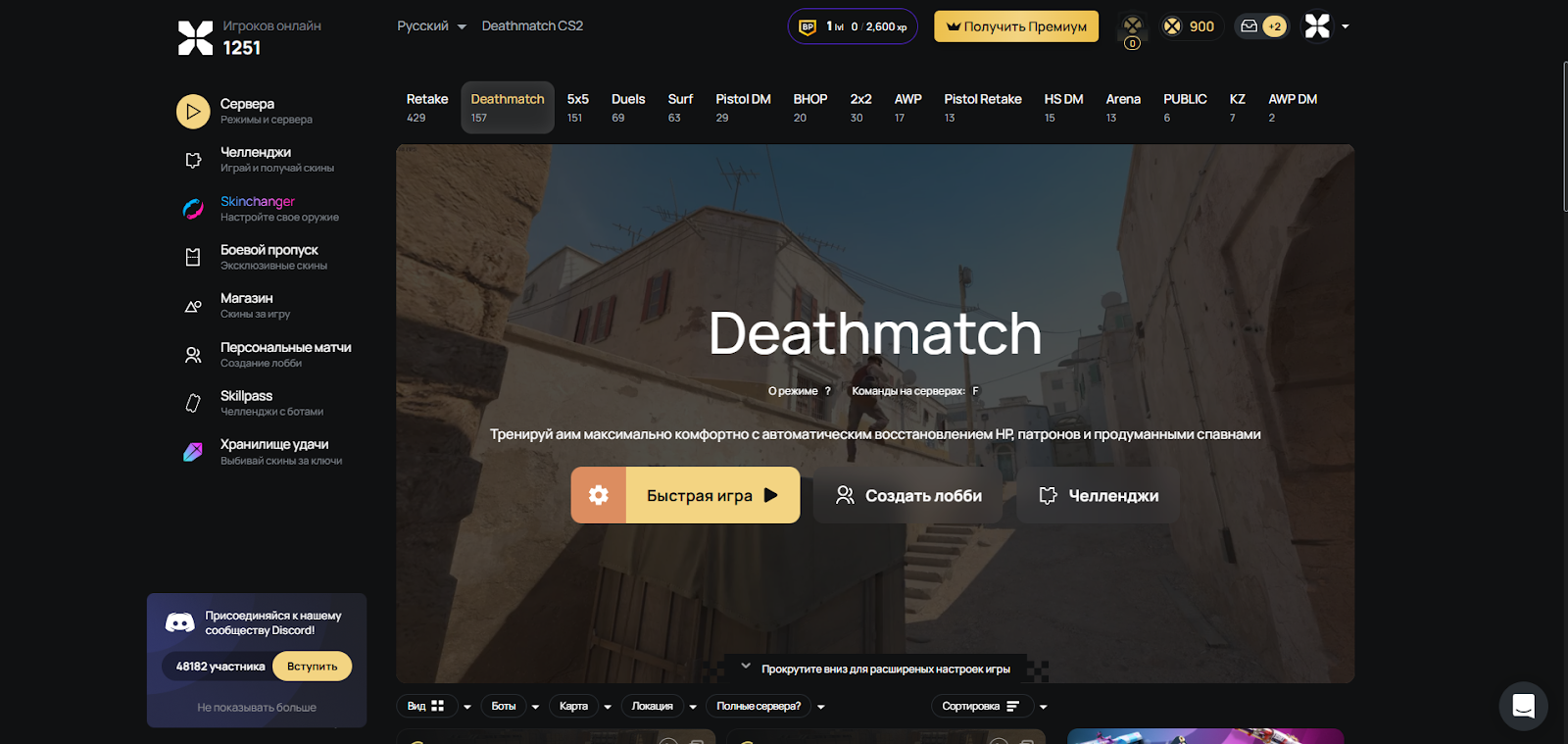
Task: Open the battle pass XP badge
Action: (853, 26)
